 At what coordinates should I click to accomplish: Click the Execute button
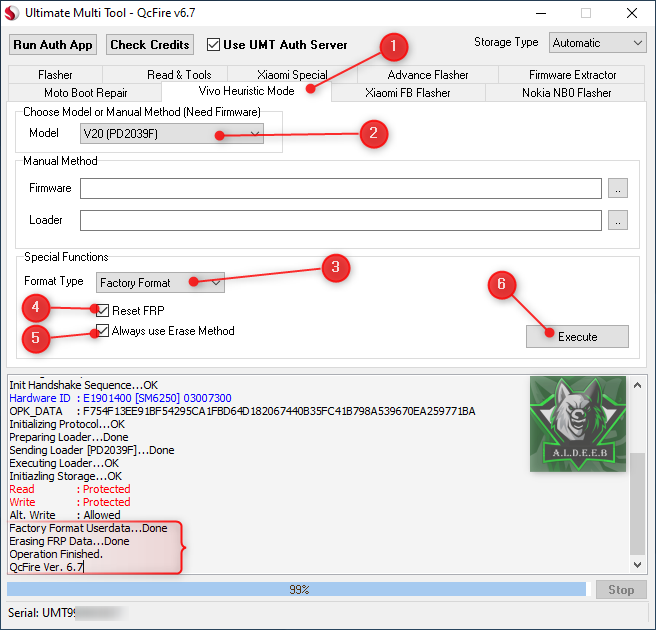coord(577,336)
